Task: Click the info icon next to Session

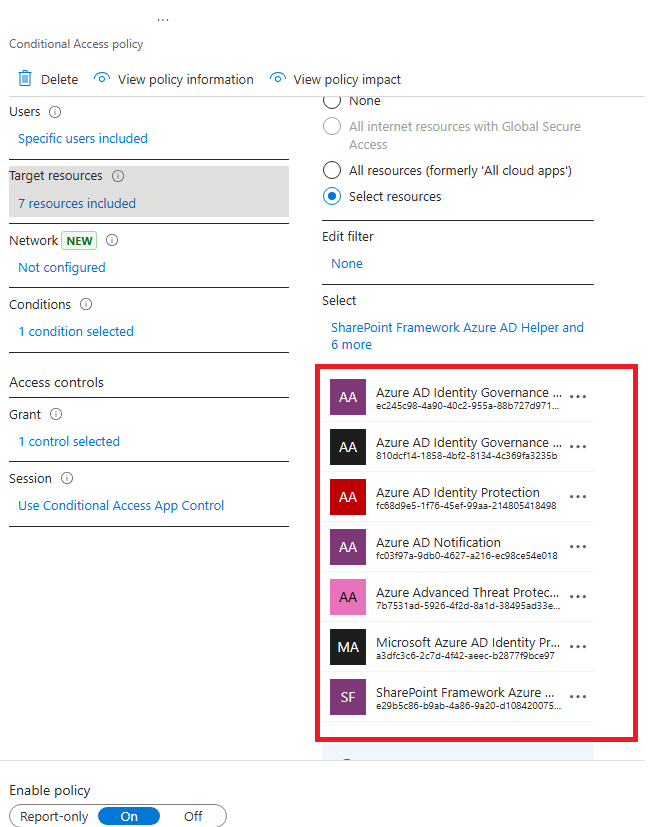Action: 67,478
